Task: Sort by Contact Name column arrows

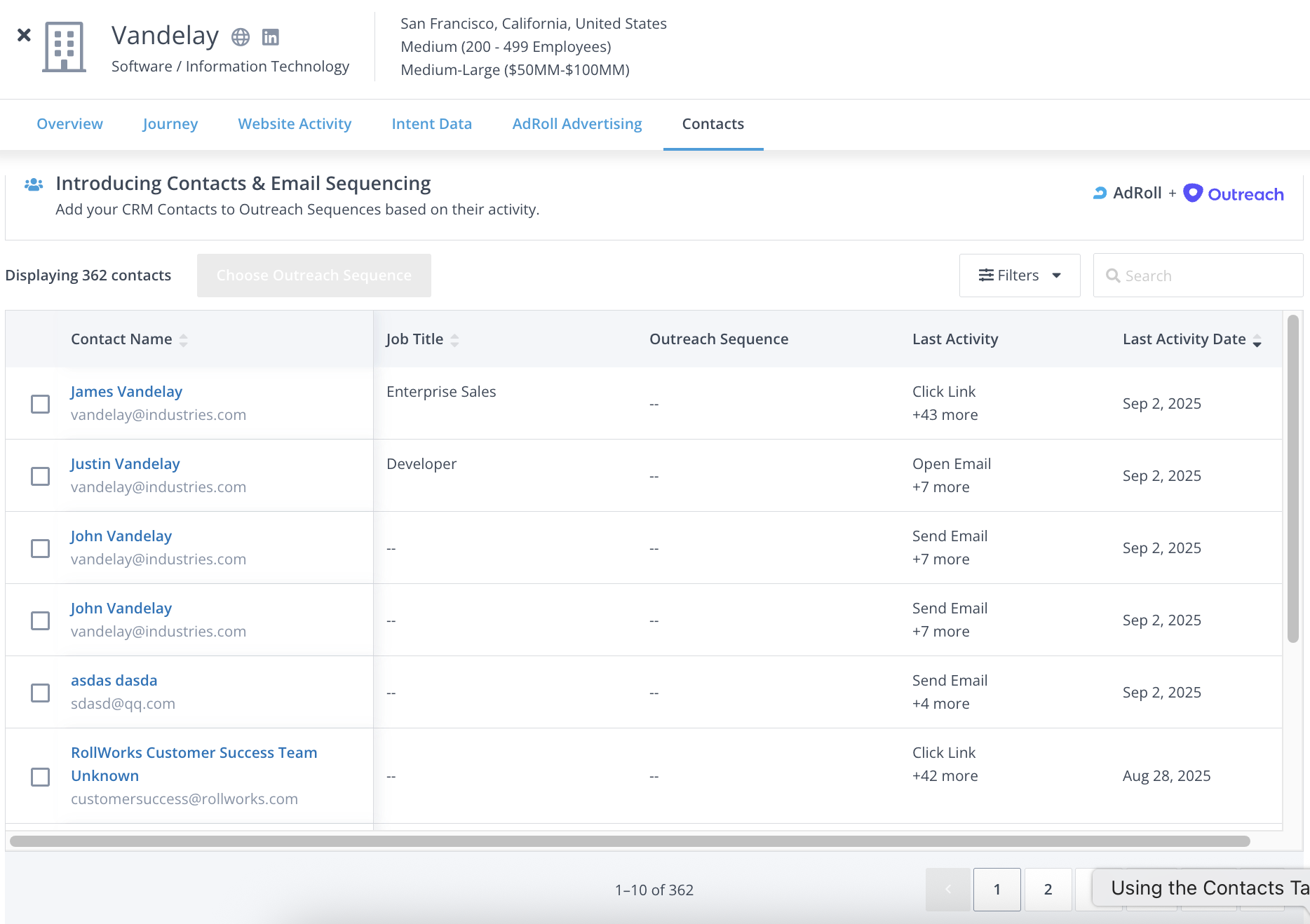Action: pyautogui.click(x=184, y=340)
